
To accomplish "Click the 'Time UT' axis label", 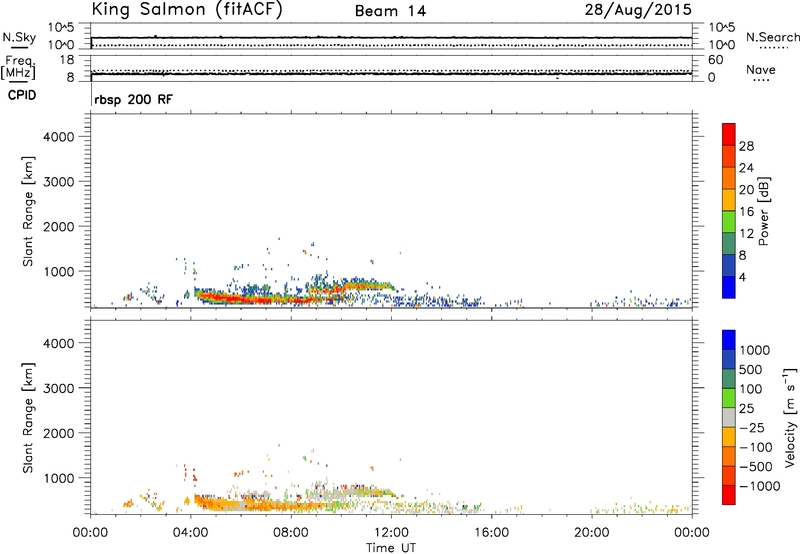I will (x=391, y=548).
